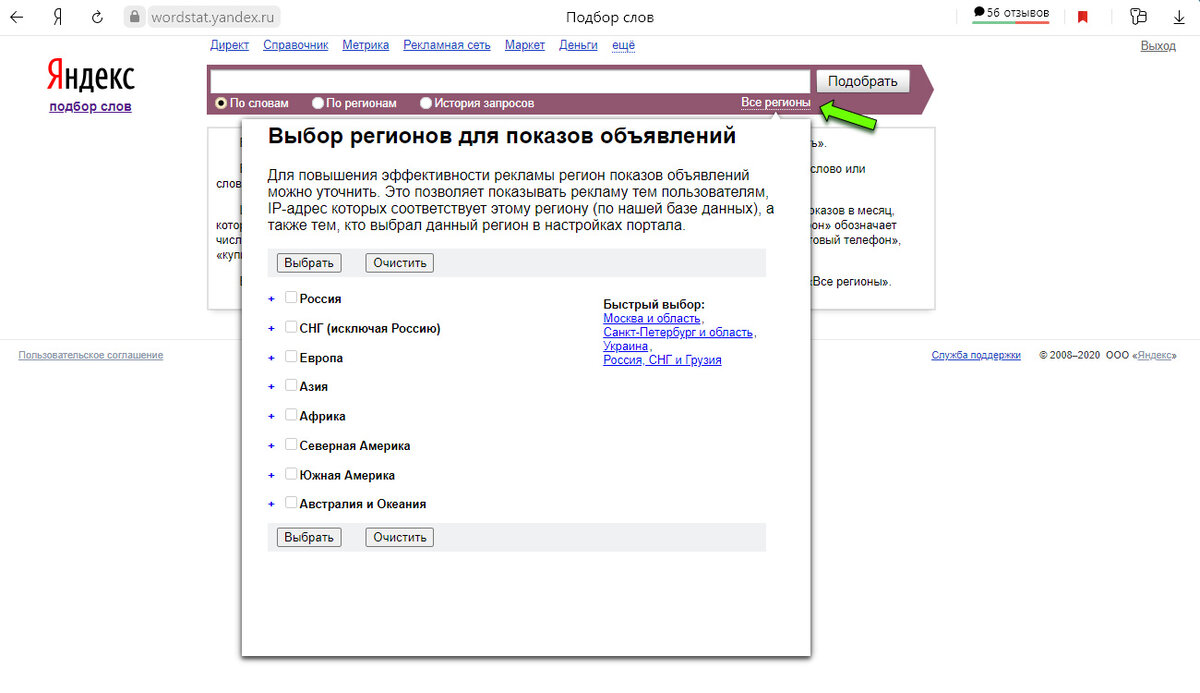
Task: Open downloads with the down-arrow icon
Action: coord(1179,17)
